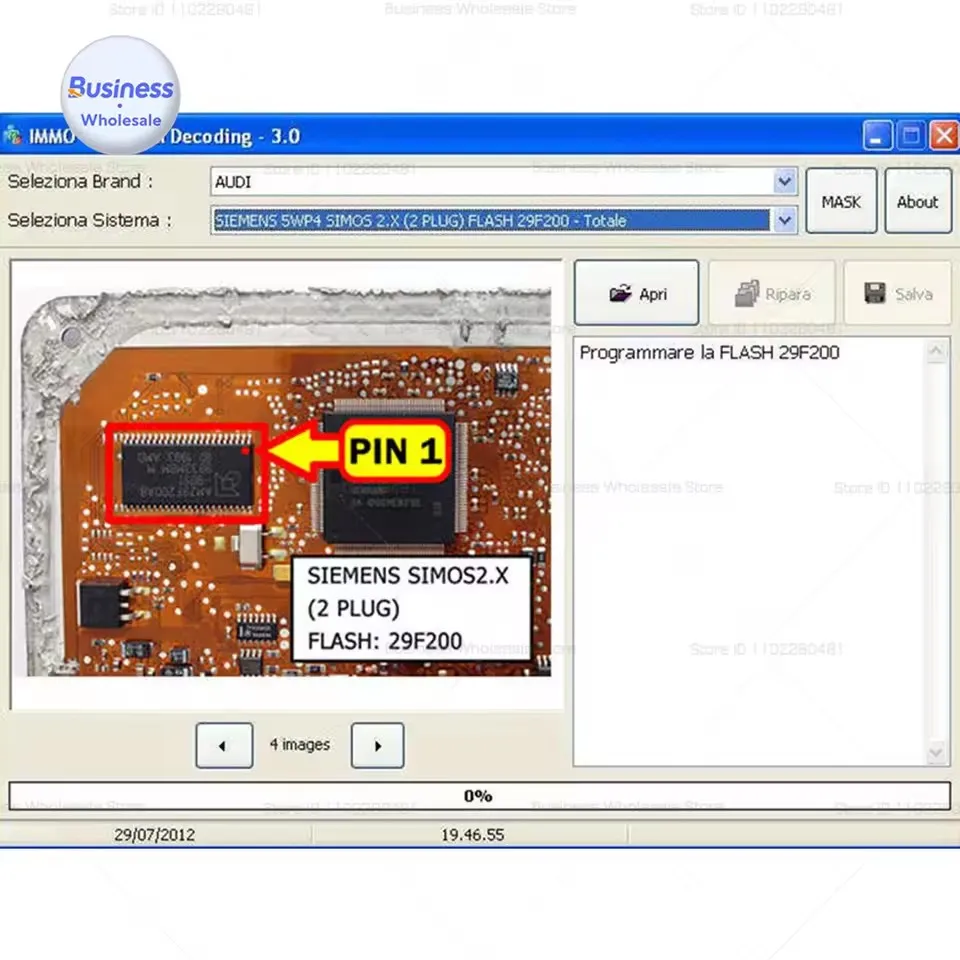Click the 0% progress bar
This screenshot has height=960, width=960.
(479, 795)
